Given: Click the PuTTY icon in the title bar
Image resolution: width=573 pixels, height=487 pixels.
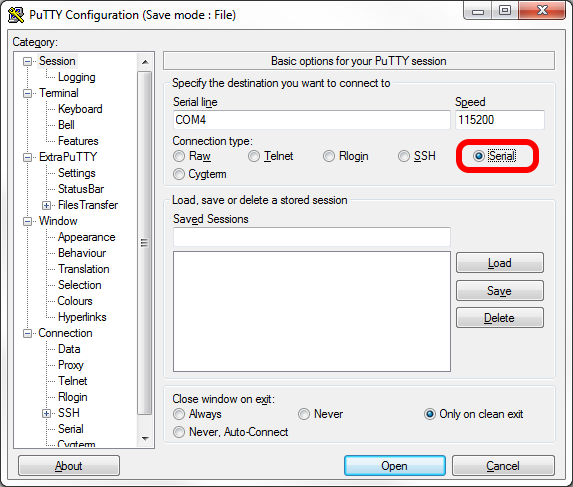Looking at the screenshot, I should pyautogui.click(x=16, y=15).
